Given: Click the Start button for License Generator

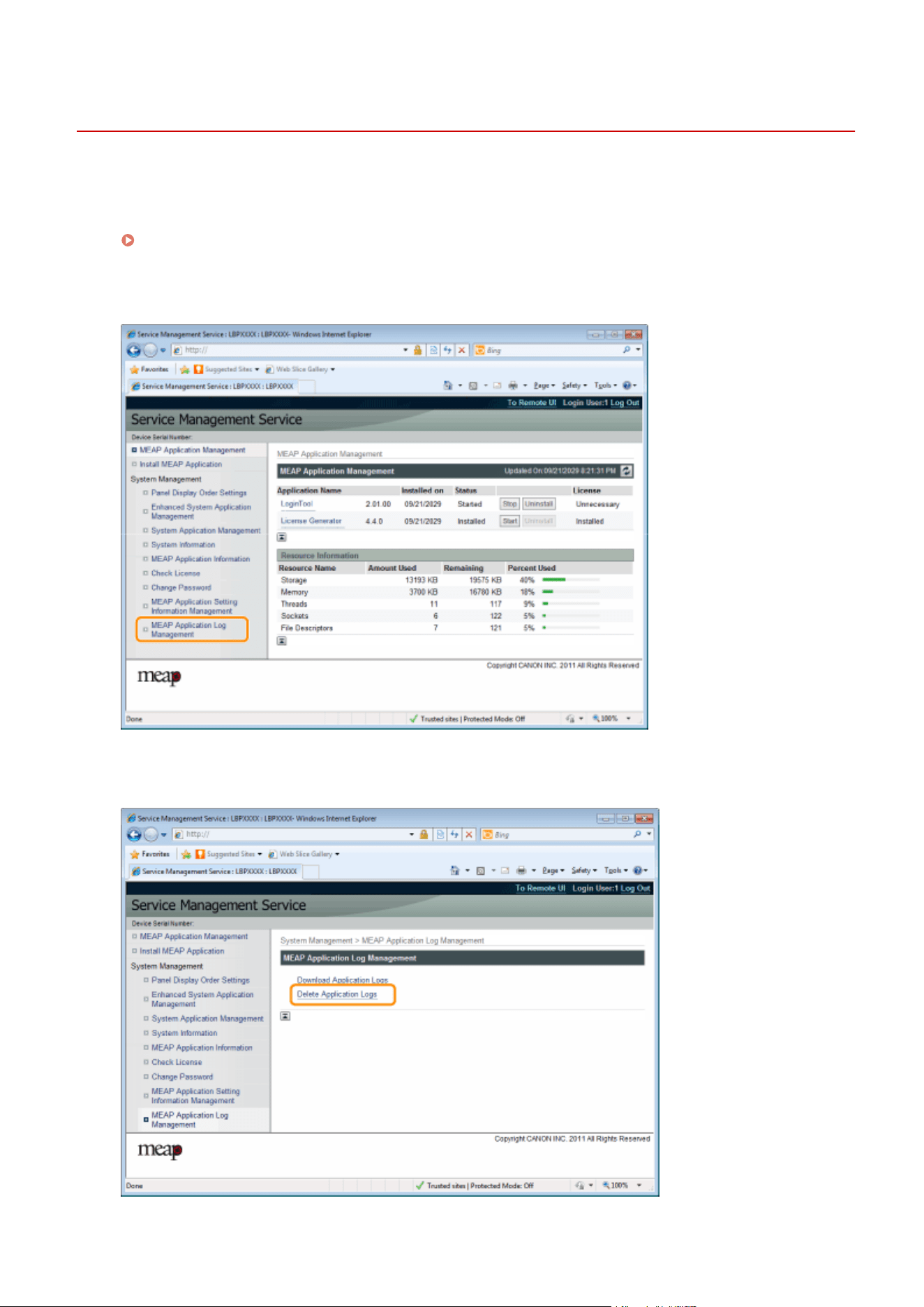Looking at the screenshot, I should (509, 521).
